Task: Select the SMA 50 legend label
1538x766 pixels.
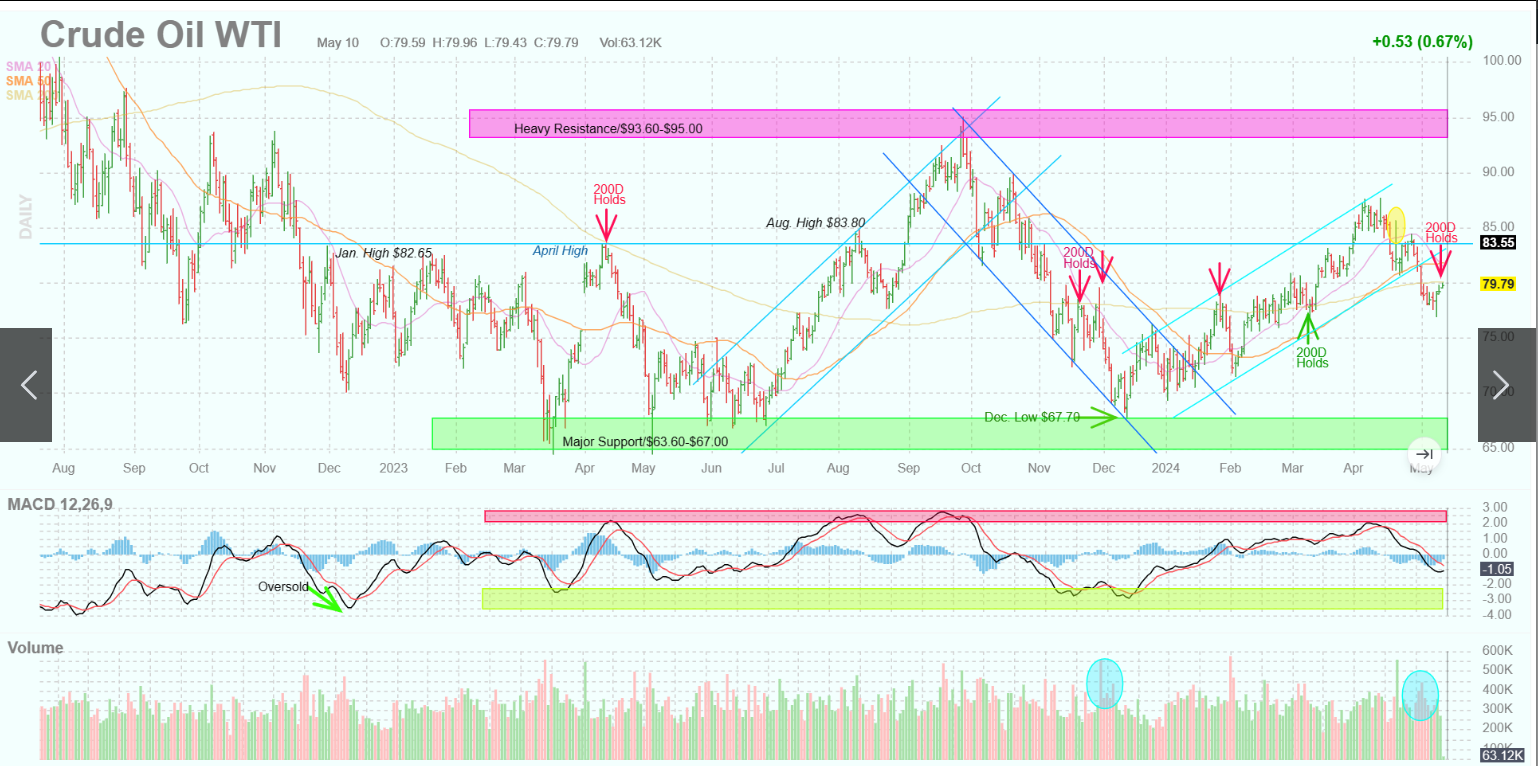Action: [x=28, y=80]
